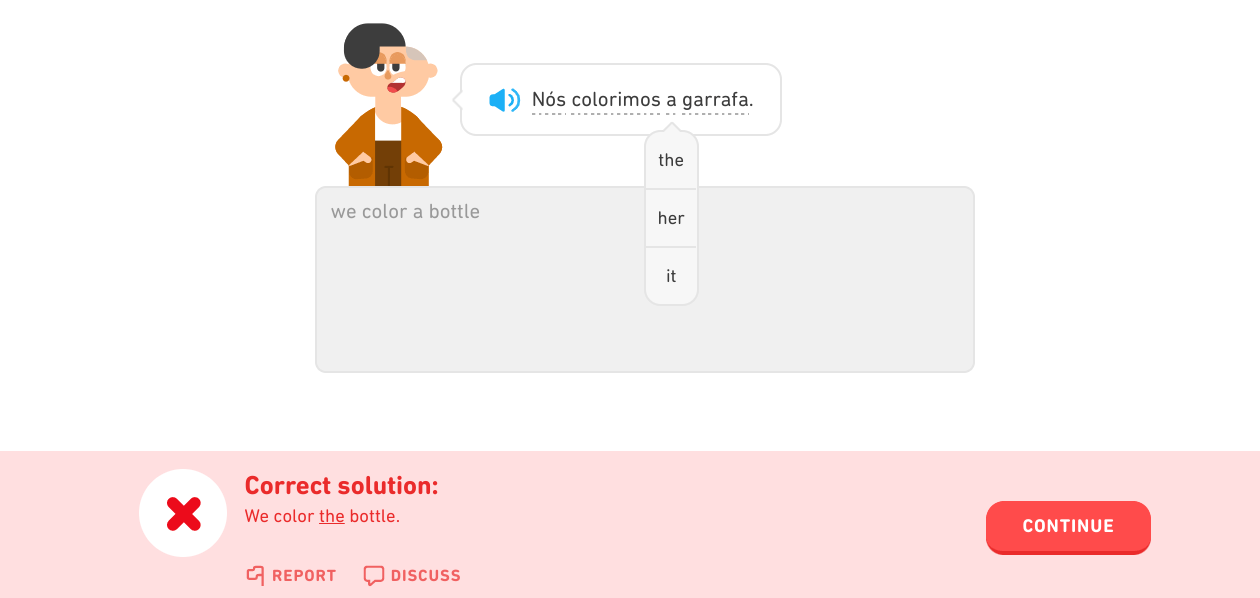Click the greyed answer text 'we color a bottle'
1260x598 pixels.
(x=405, y=211)
